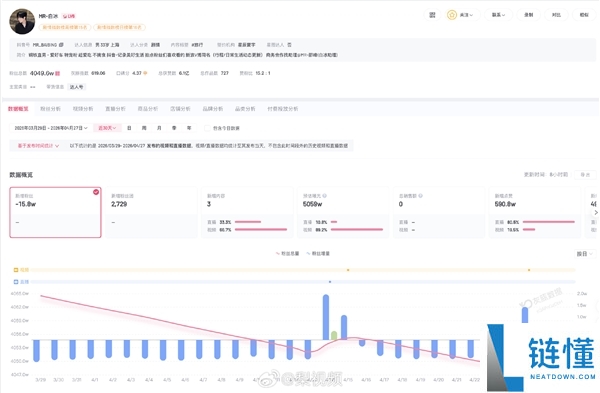The image size is (600, 393).
Task: Click the 15.2 : 1 ratio value
Action: pos(263,73)
